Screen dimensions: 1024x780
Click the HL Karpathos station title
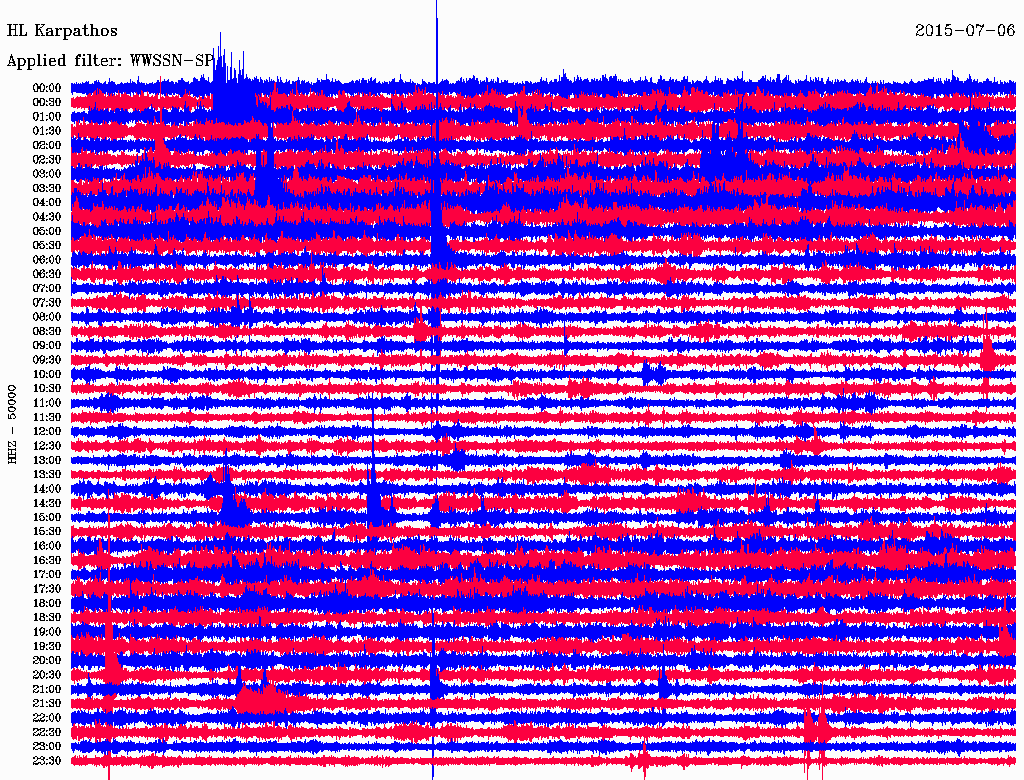coord(62,31)
